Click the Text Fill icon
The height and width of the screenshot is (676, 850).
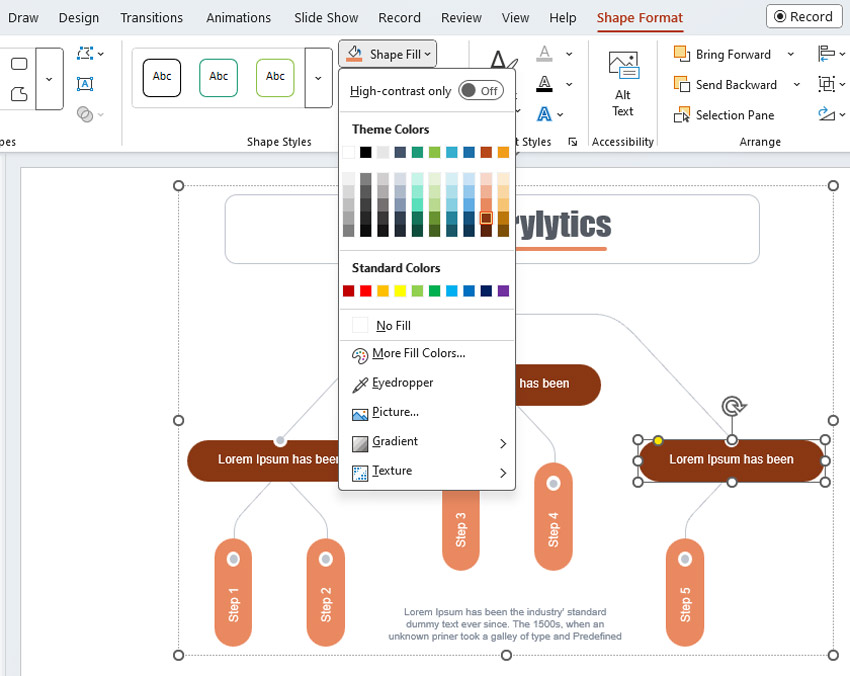[544, 54]
